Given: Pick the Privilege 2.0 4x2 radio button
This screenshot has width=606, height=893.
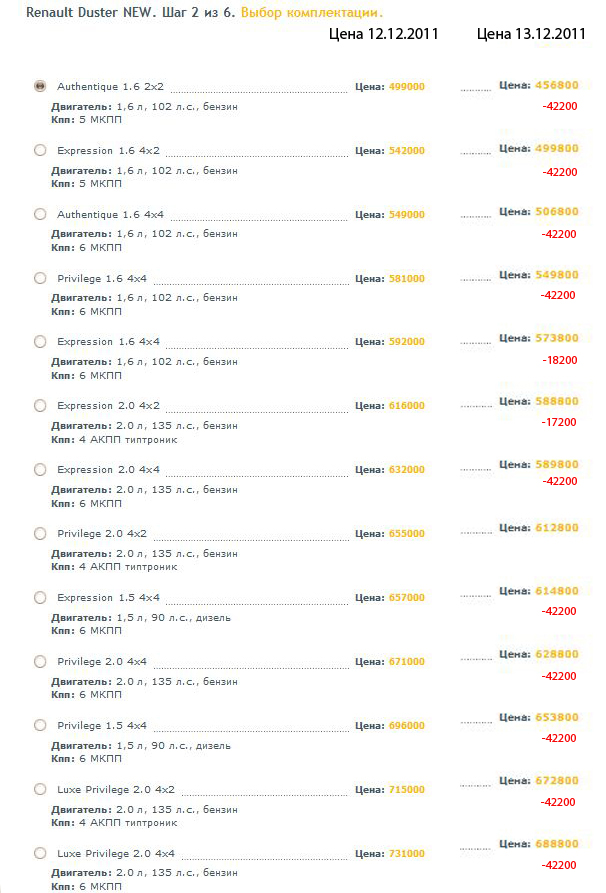Looking at the screenshot, I should 40,534.
